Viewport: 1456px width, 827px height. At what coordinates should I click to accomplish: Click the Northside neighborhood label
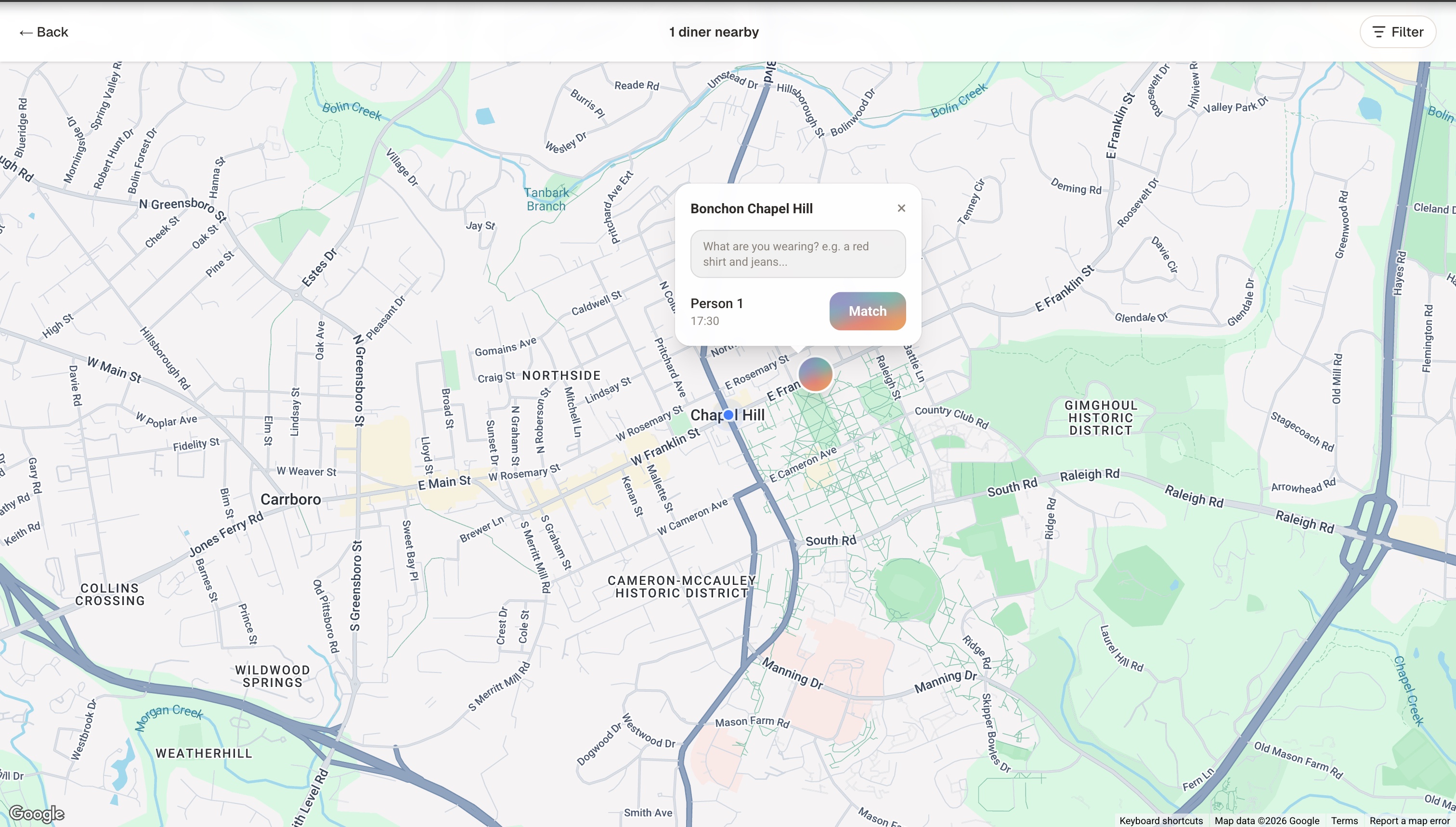561,375
